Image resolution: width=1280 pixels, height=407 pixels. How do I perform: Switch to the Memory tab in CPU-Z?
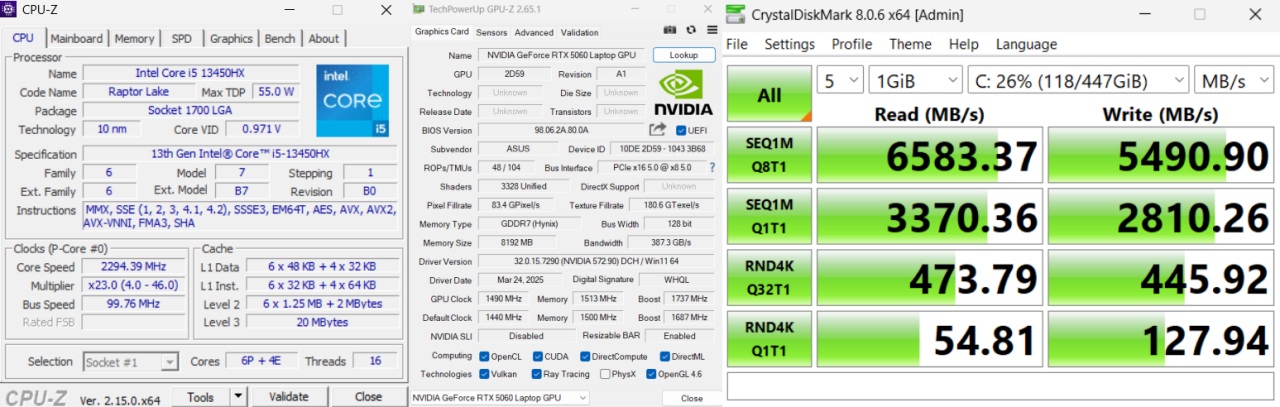(x=134, y=38)
